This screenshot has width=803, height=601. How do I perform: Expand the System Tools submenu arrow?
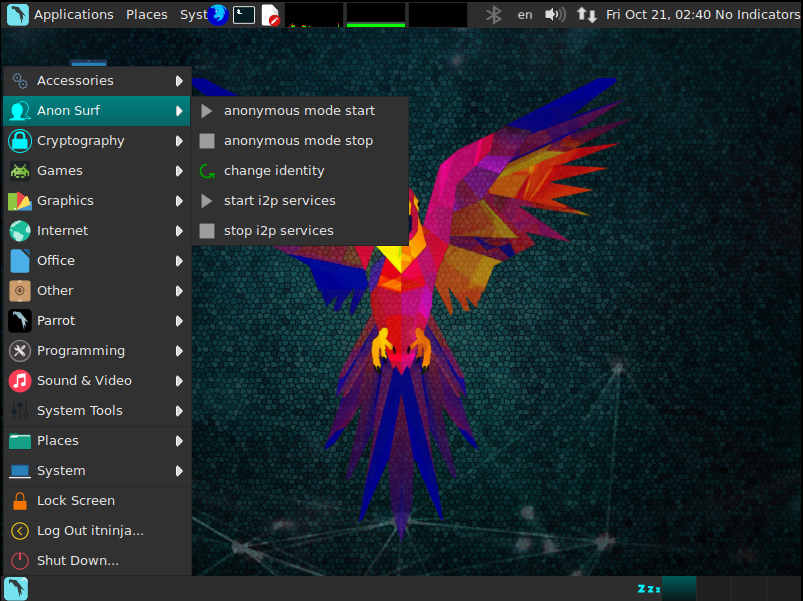coord(179,411)
